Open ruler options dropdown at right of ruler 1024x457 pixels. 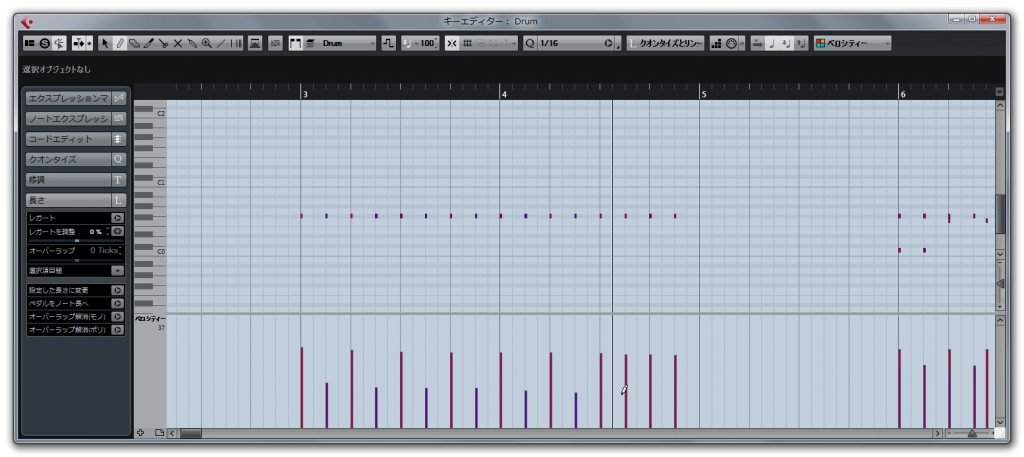1000,92
